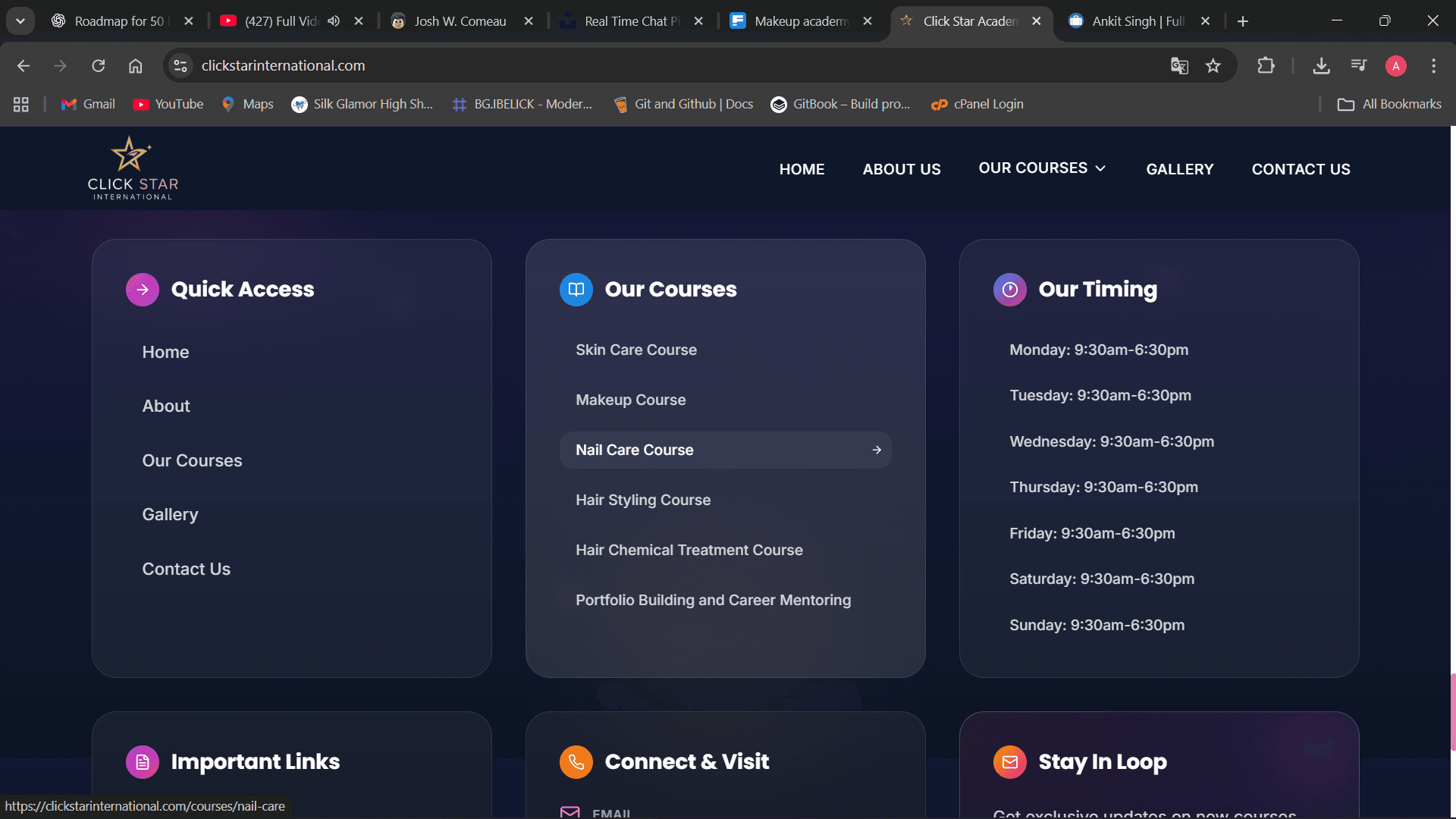Open Hair Chemical Treatment Course link
The height and width of the screenshot is (819, 1456).
click(x=689, y=551)
